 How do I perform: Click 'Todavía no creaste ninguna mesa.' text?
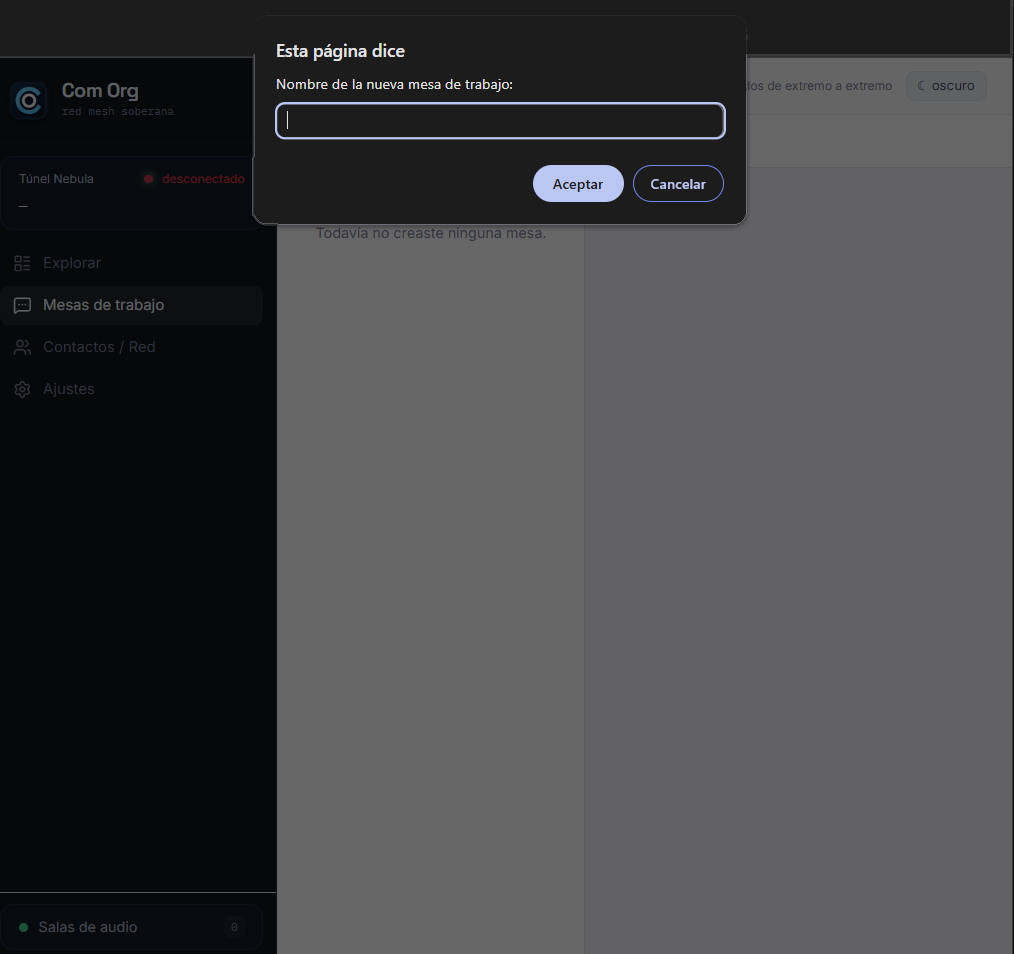(x=431, y=233)
